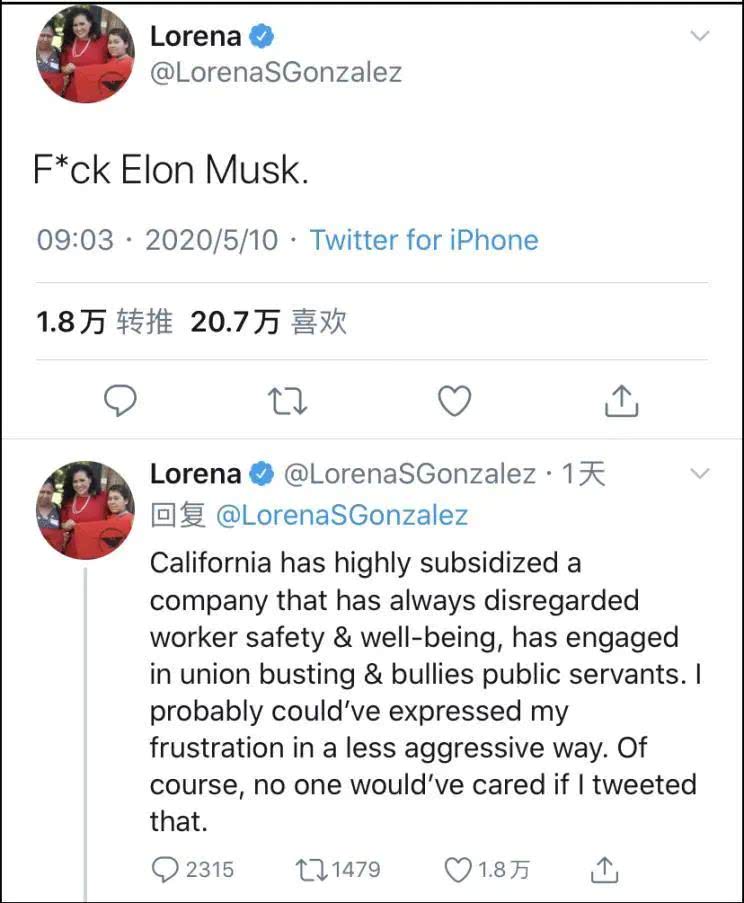
Task: Visit @LorenaSGonzalez mention in the reply
Action: [342, 515]
